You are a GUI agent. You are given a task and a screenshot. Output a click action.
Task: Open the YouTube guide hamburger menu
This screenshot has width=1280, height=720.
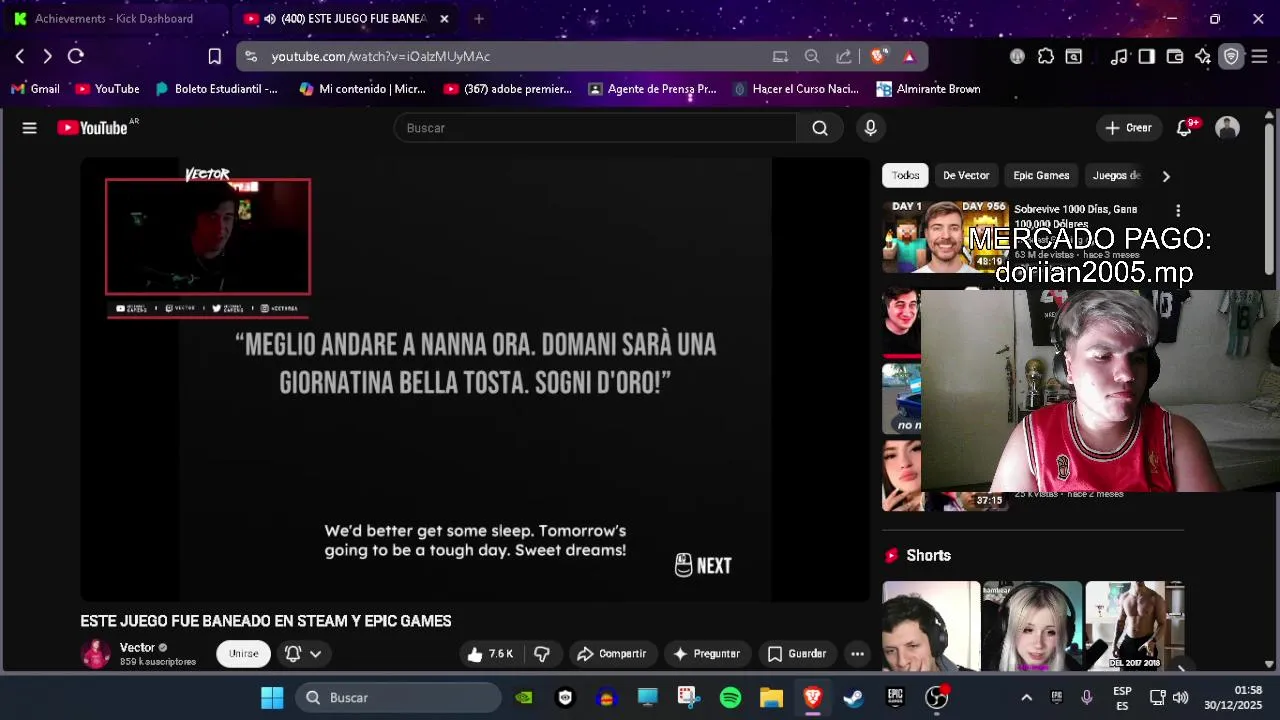(29, 128)
